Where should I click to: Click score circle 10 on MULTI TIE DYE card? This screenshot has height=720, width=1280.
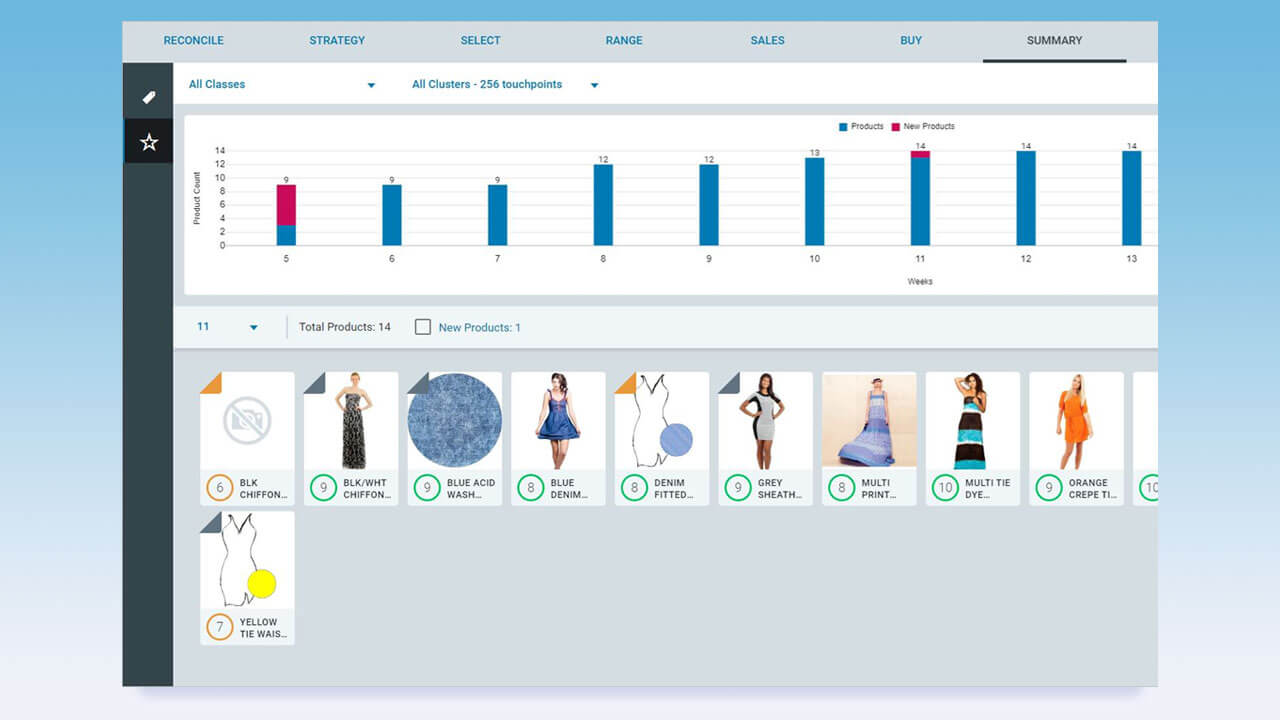coord(944,488)
